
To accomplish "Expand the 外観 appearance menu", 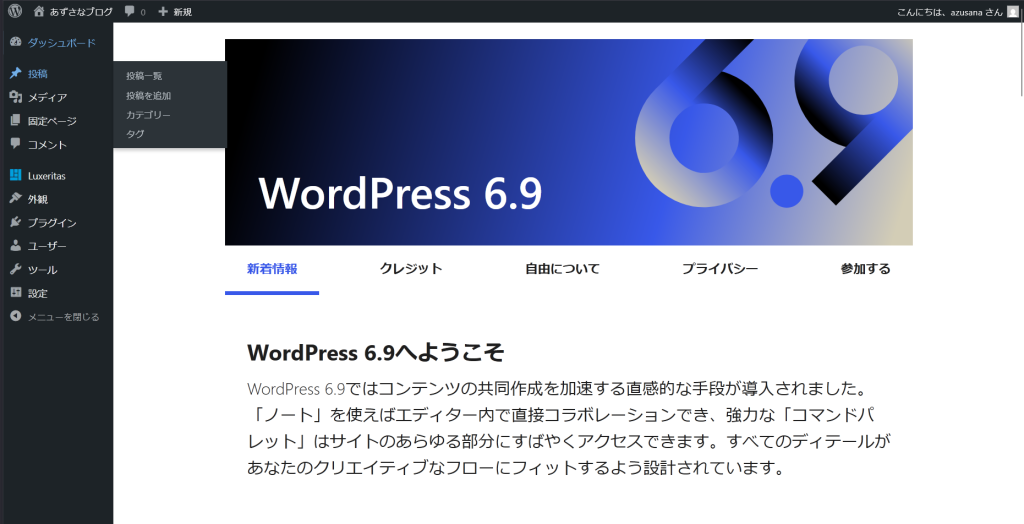I will [38, 199].
